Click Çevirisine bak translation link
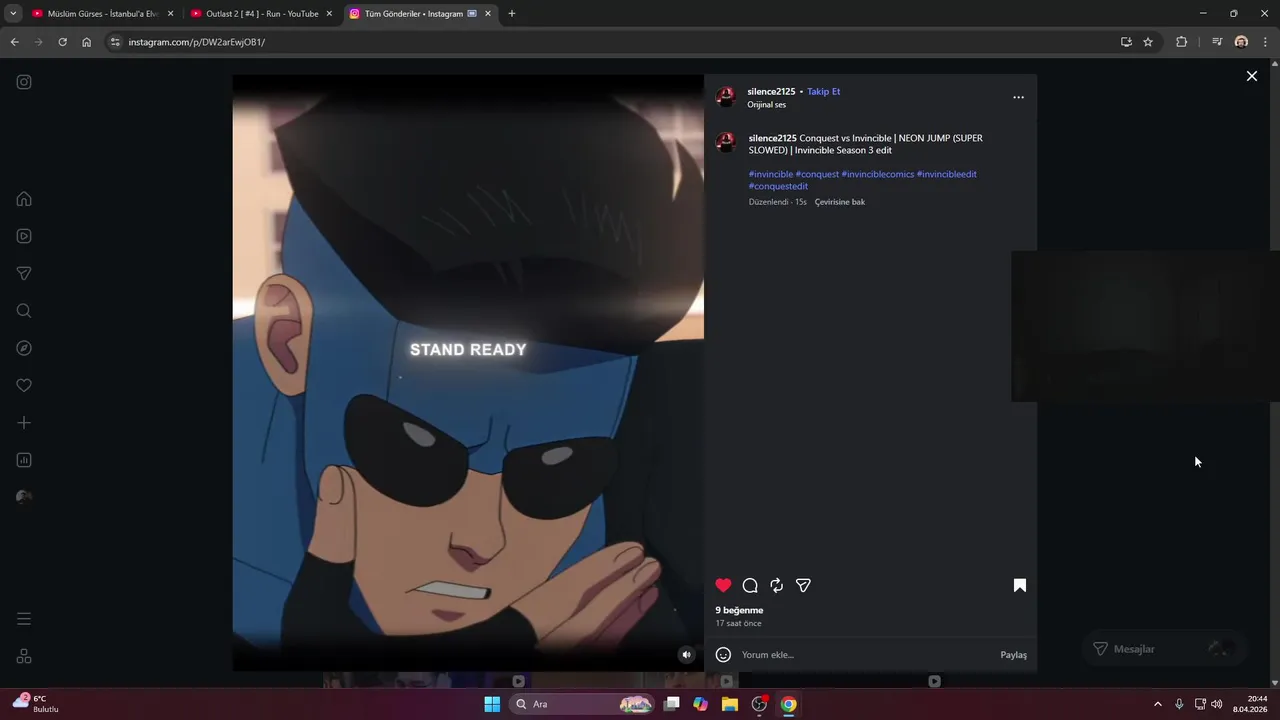The width and height of the screenshot is (1280, 720). point(840,202)
